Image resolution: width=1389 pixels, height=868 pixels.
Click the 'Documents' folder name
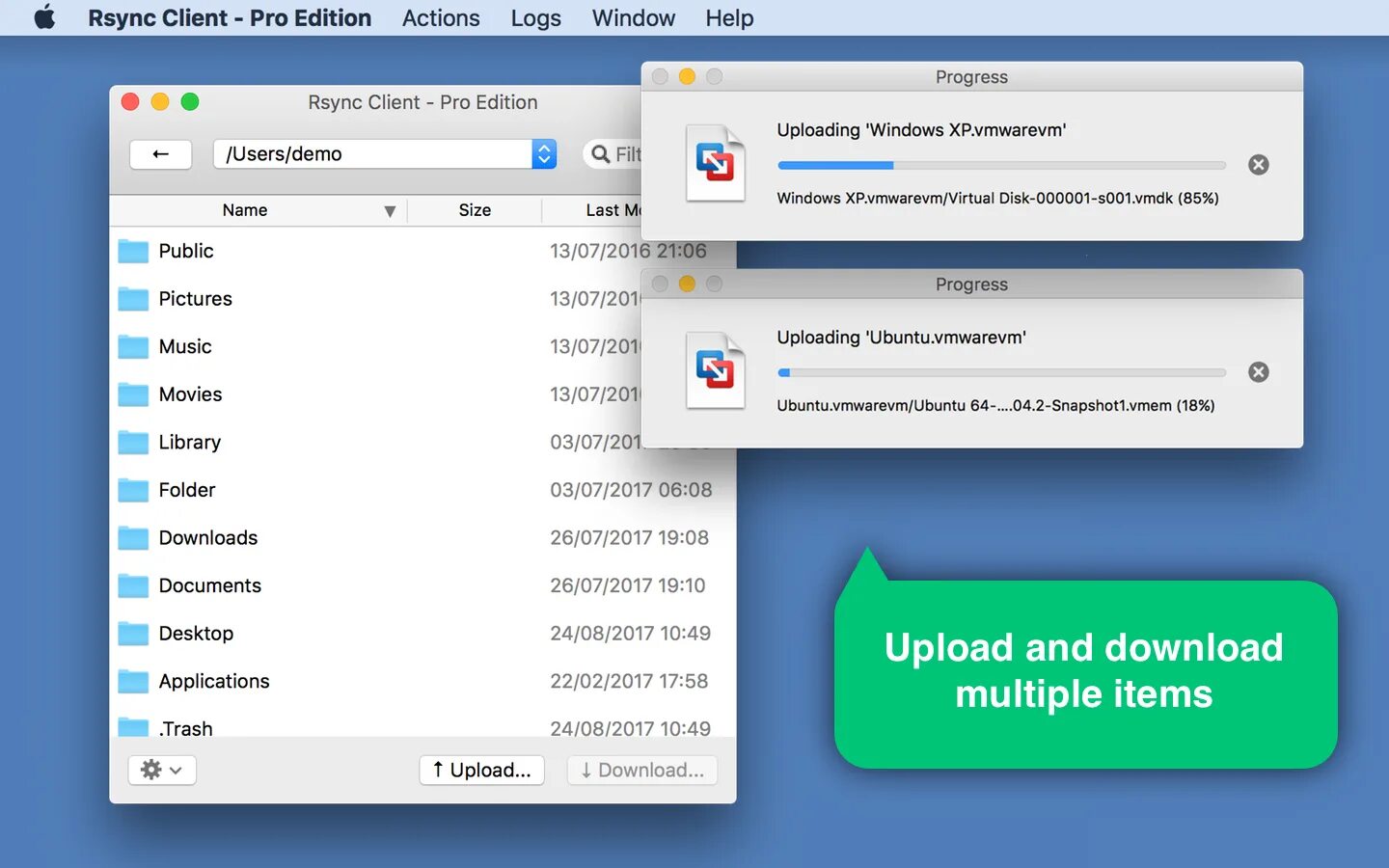pyautogui.click(x=210, y=585)
